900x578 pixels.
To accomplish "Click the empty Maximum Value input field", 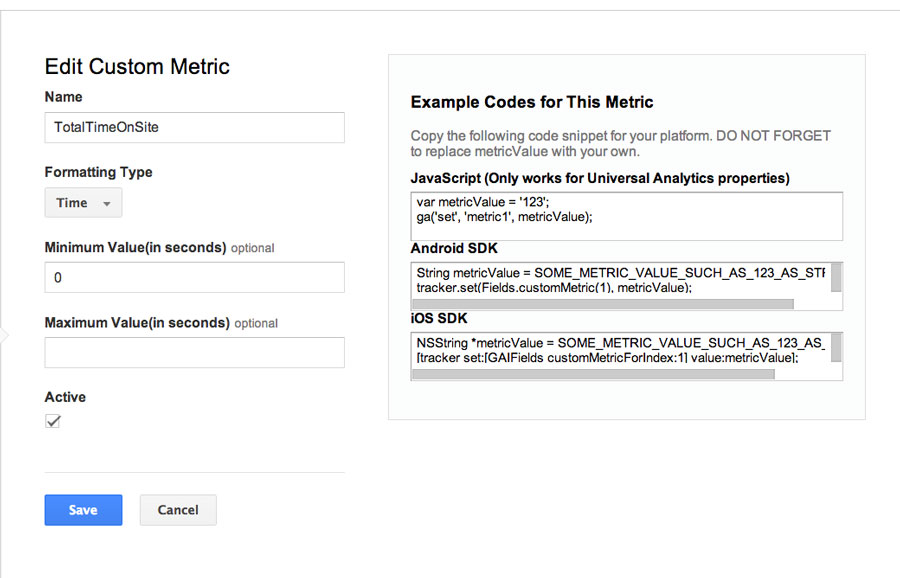I will tap(195, 352).
